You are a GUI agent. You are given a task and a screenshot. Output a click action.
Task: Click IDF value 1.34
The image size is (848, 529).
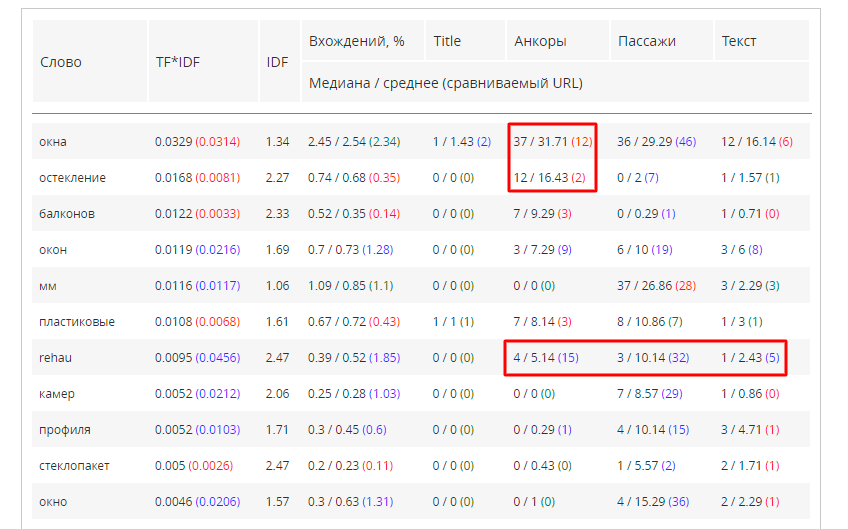click(x=277, y=142)
